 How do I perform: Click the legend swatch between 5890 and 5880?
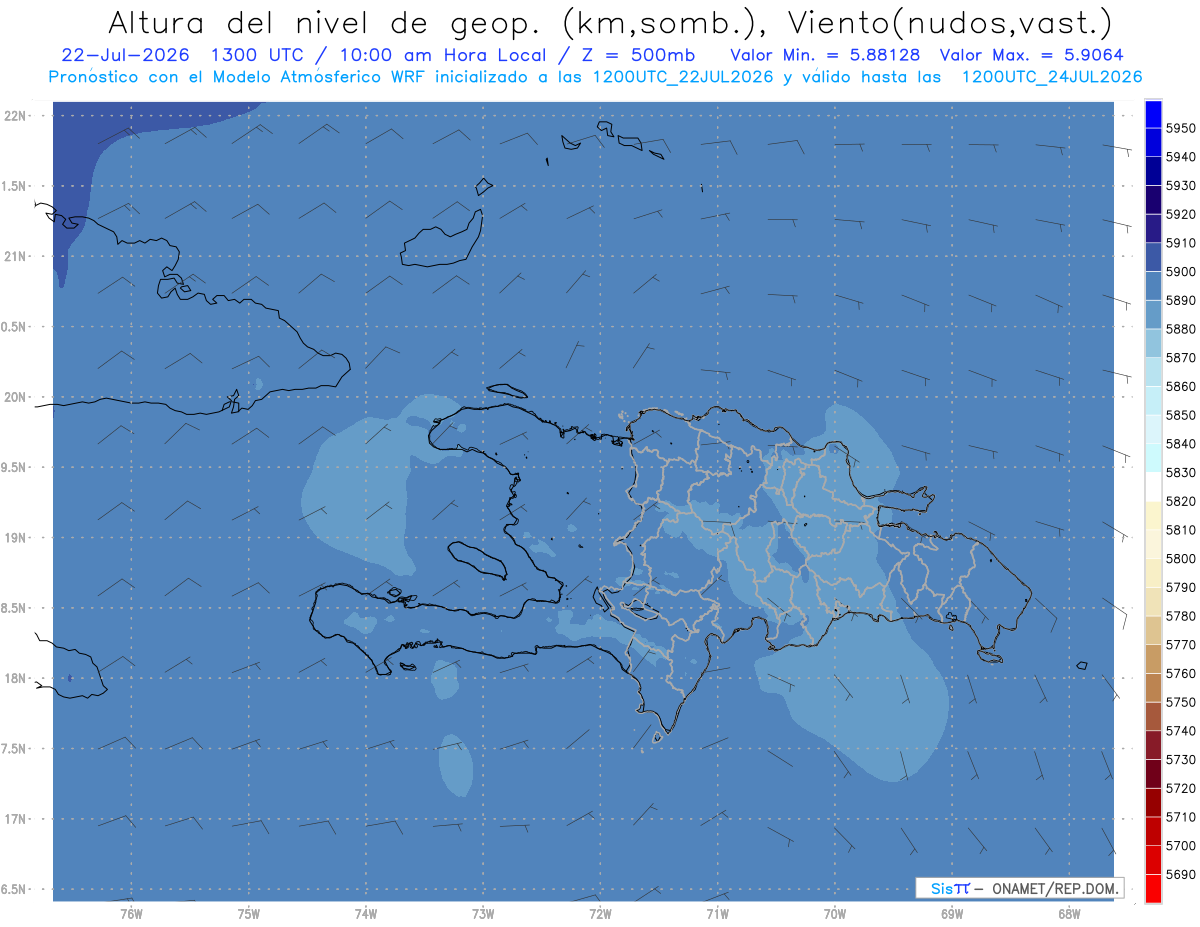click(x=1153, y=314)
